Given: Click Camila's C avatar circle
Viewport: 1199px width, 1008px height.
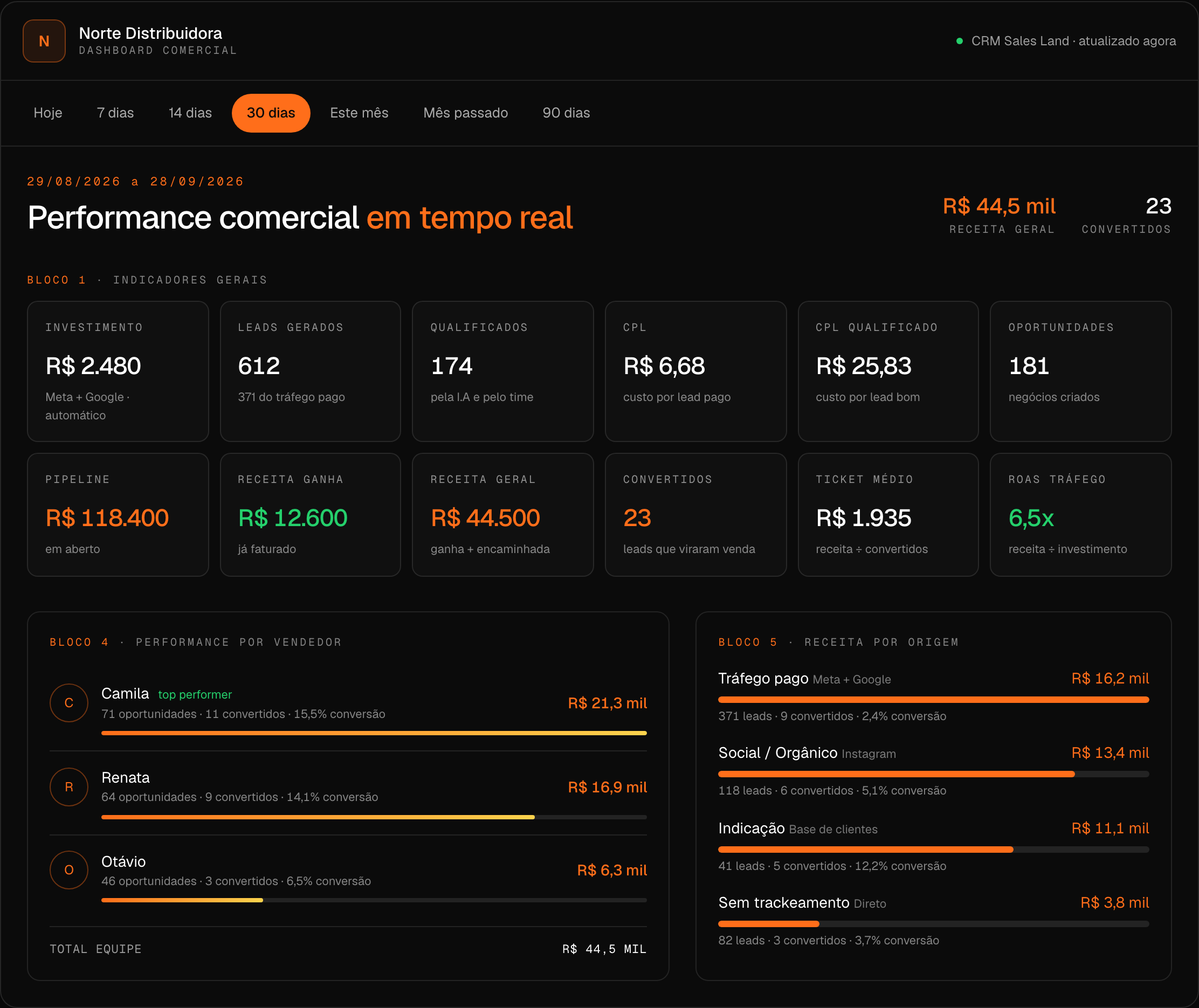Looking at the screenshot, I should 69,703.
